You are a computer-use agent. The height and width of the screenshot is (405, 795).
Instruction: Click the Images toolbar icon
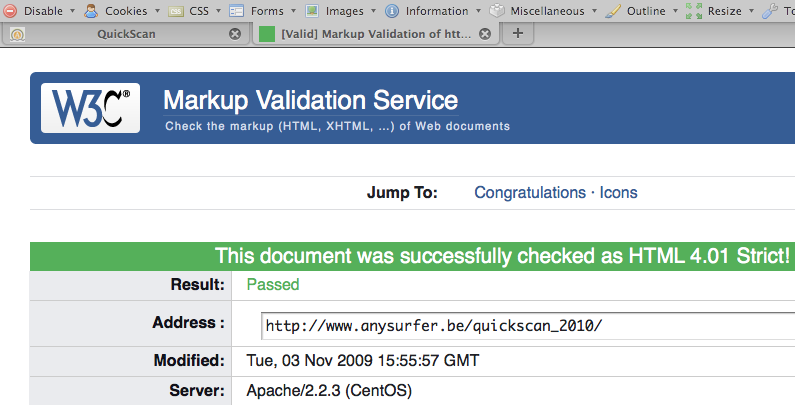312,11
